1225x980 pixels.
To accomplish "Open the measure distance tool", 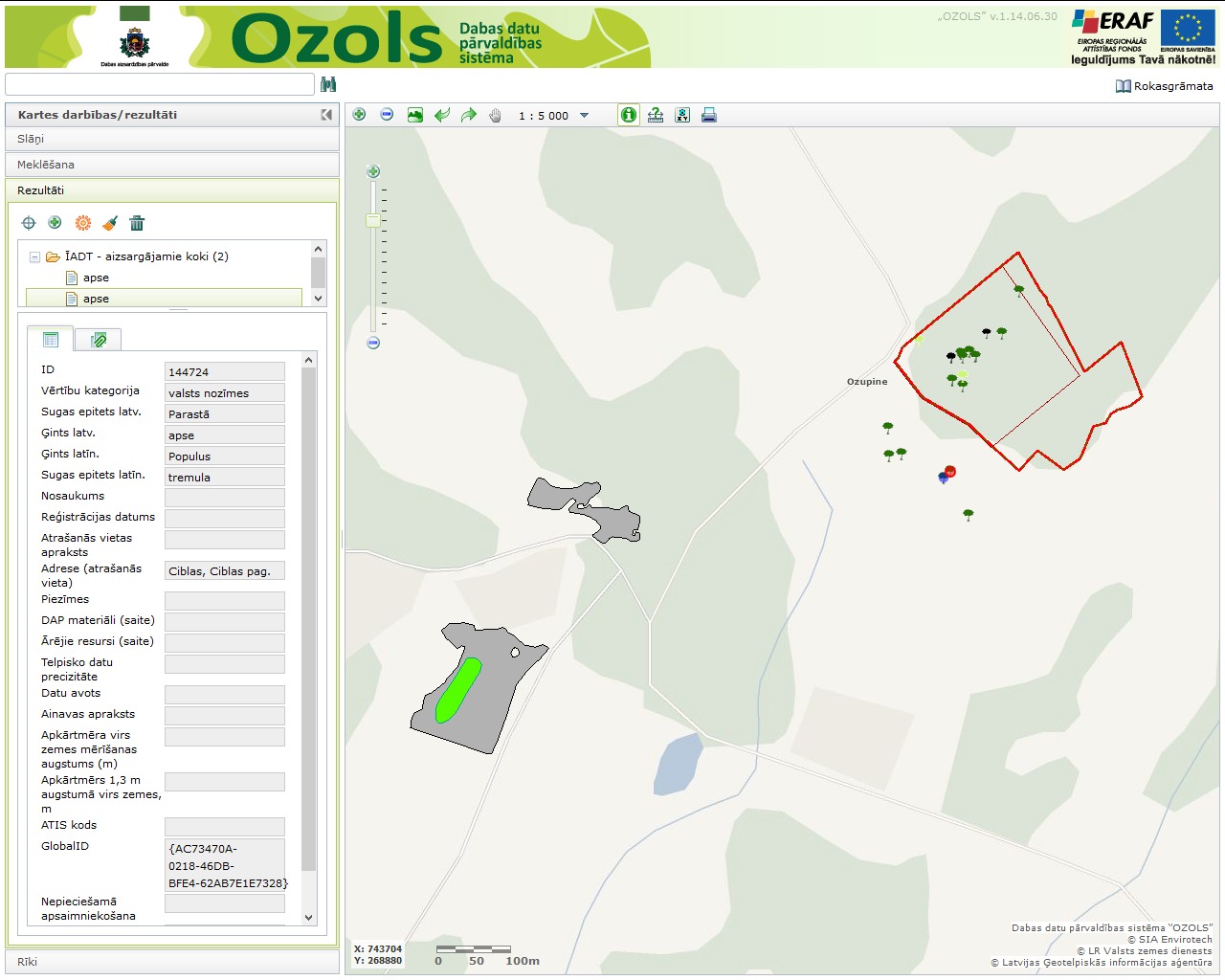I will click(x=656, y=115).
